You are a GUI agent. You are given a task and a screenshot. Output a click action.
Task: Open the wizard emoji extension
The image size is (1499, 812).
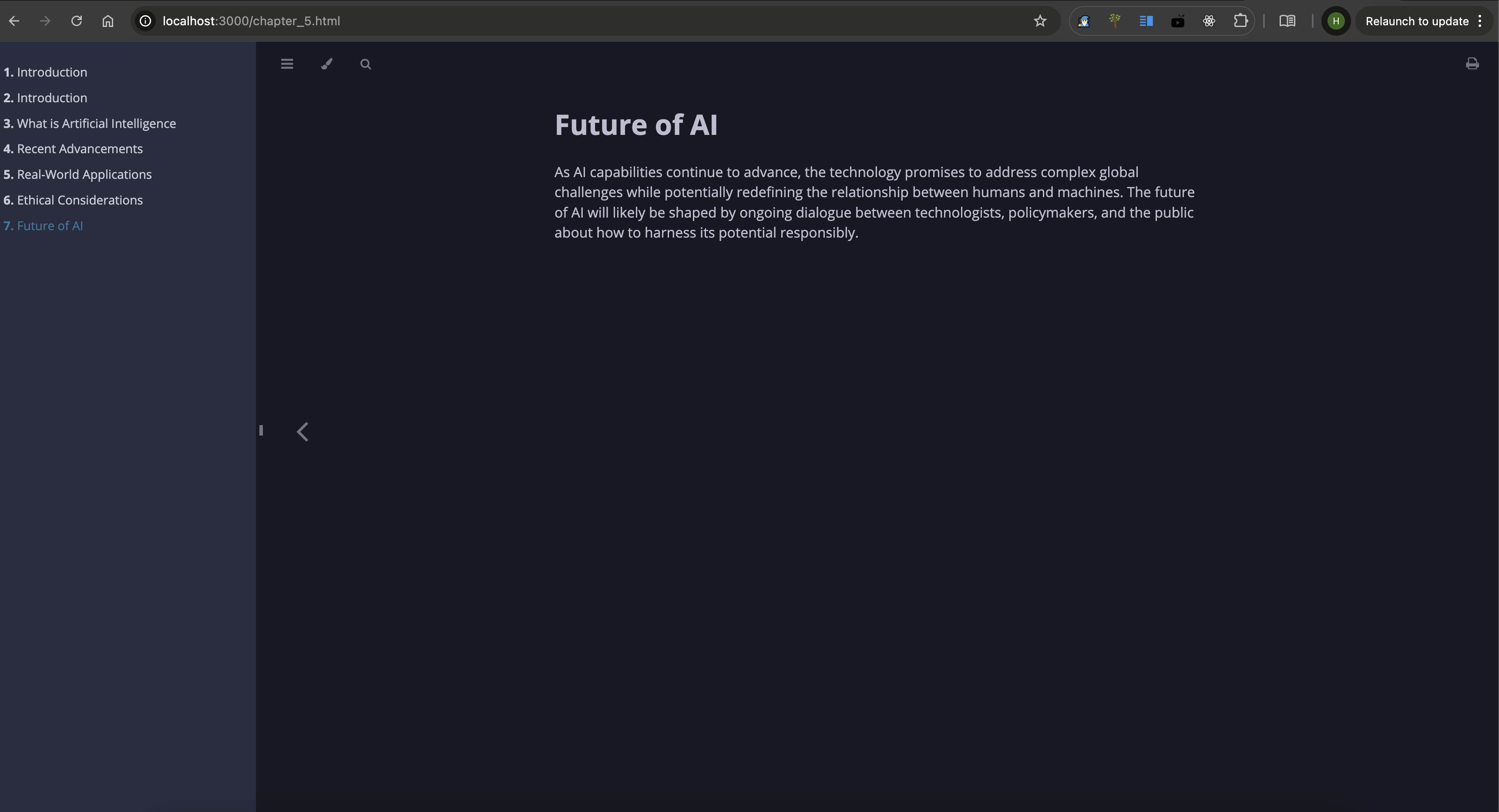point(1084,21)
